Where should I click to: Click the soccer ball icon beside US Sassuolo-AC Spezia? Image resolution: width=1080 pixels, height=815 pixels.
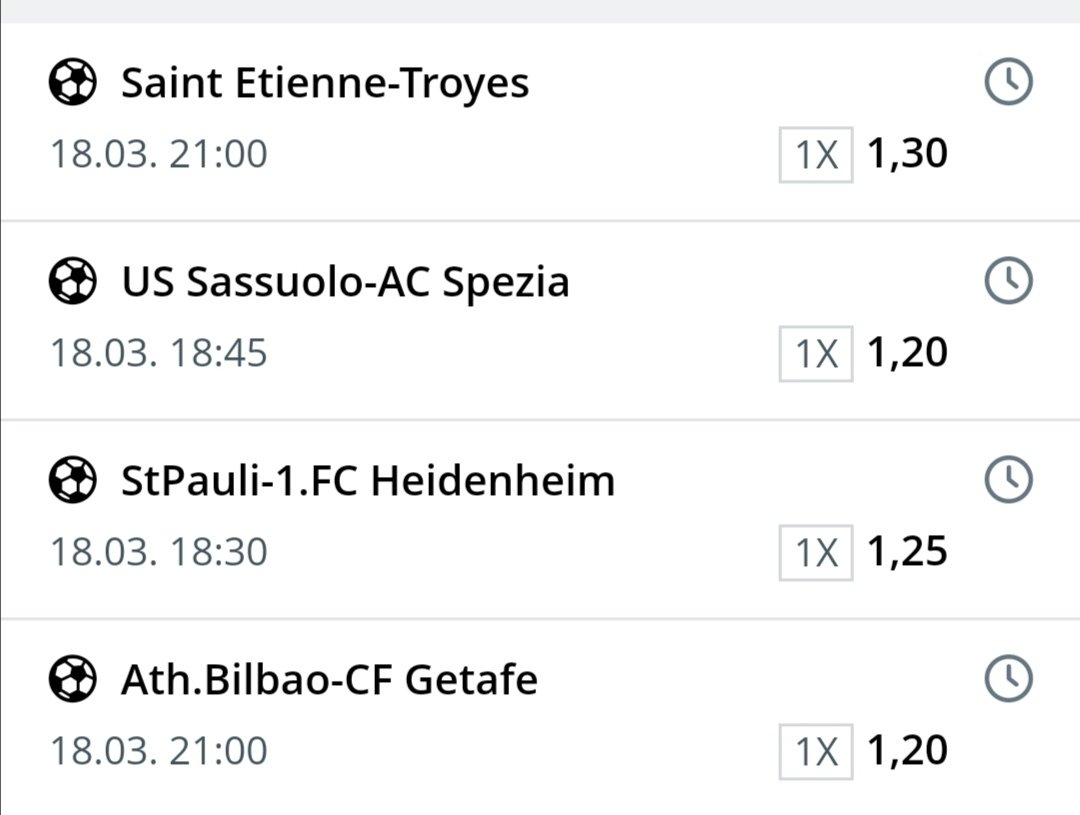[72, 282]
